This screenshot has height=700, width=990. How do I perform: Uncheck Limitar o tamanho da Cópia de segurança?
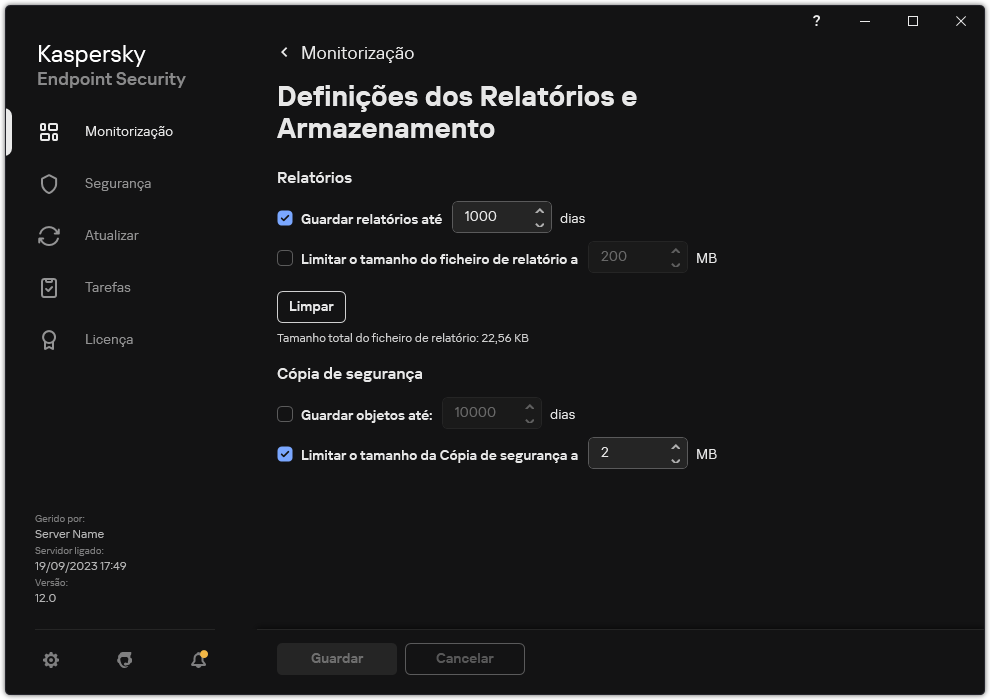click(x=285, y=454)
